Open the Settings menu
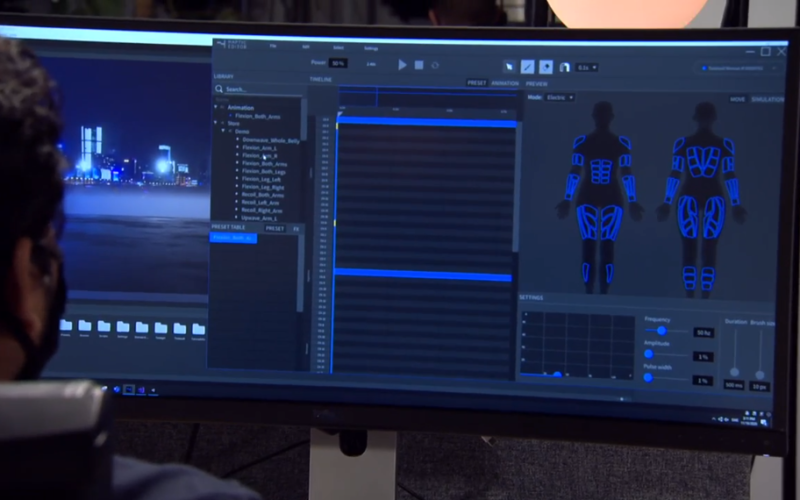This screenshot has width=800, height=500. (371, 48)
